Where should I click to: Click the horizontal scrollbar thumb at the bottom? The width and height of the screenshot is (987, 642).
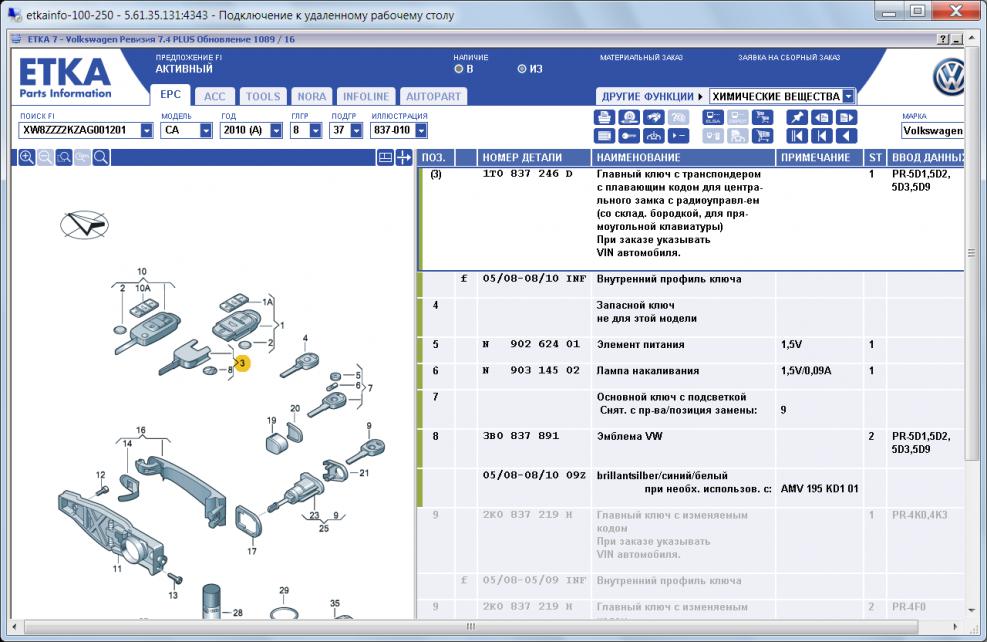coord(471,627)
